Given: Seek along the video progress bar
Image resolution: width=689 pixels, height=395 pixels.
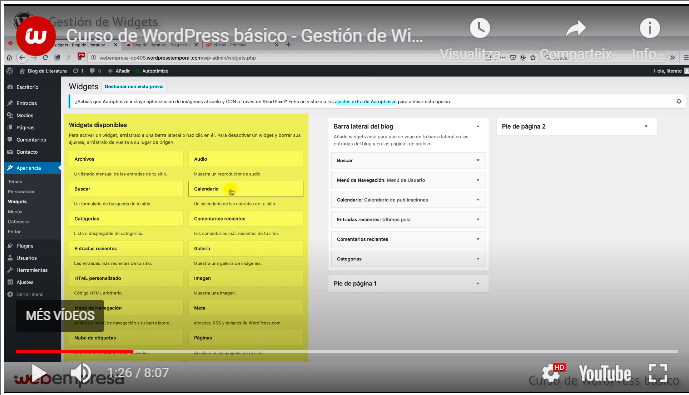Looking at the screenshot, I should pyautogui.click(x=347, y=352).
